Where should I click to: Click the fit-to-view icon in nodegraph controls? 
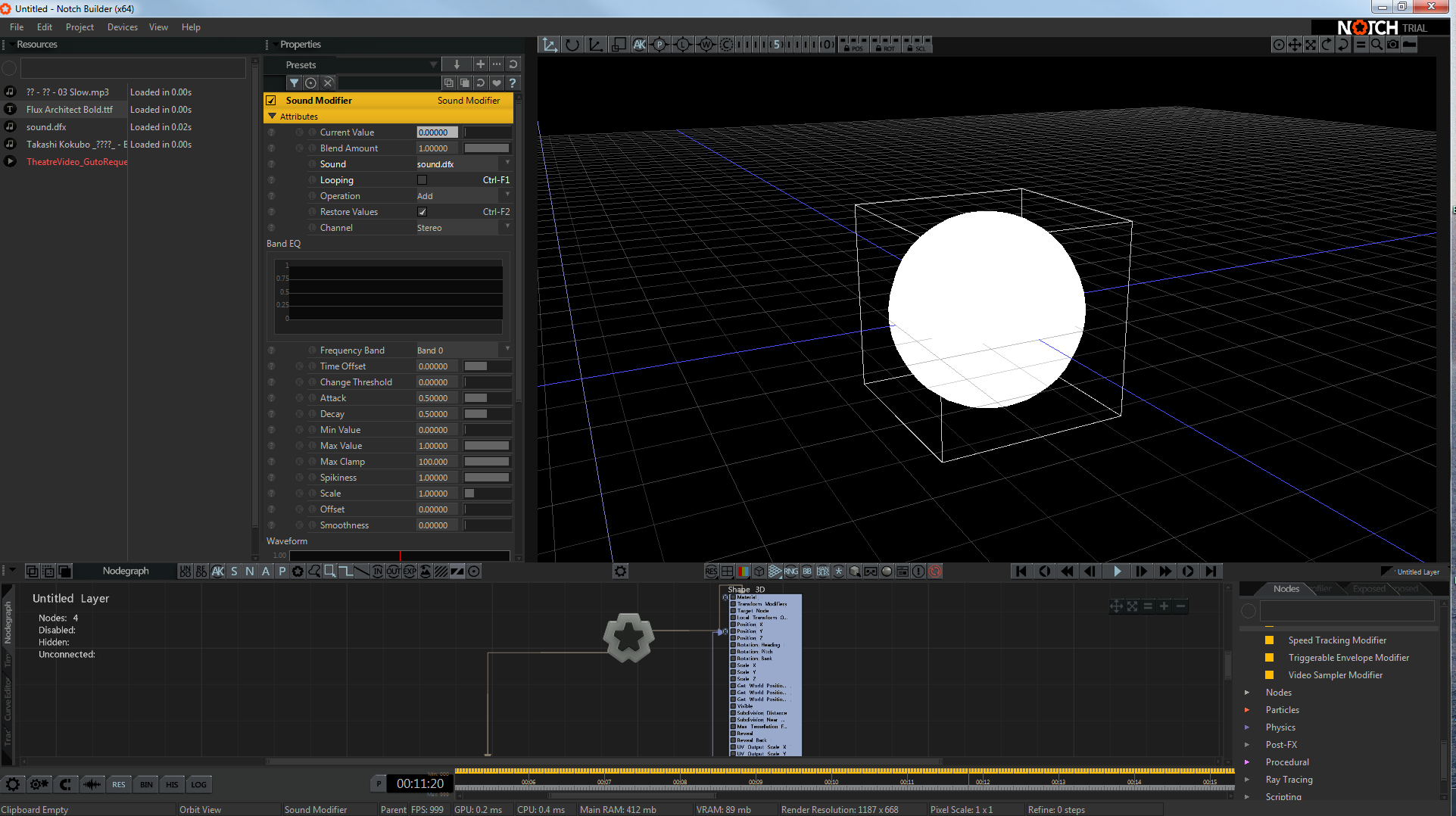coord(1132,606)
